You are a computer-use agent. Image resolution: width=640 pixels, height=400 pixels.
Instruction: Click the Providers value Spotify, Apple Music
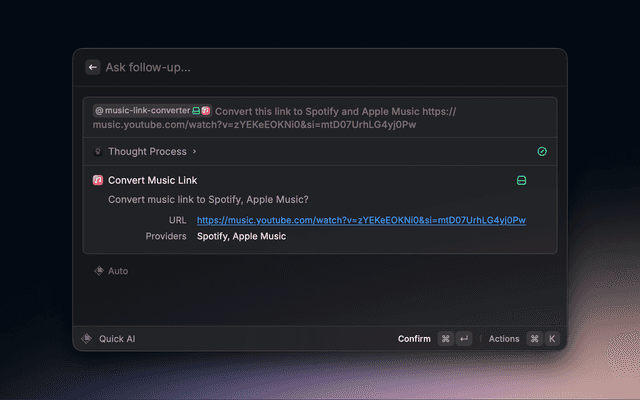(241, 237)
